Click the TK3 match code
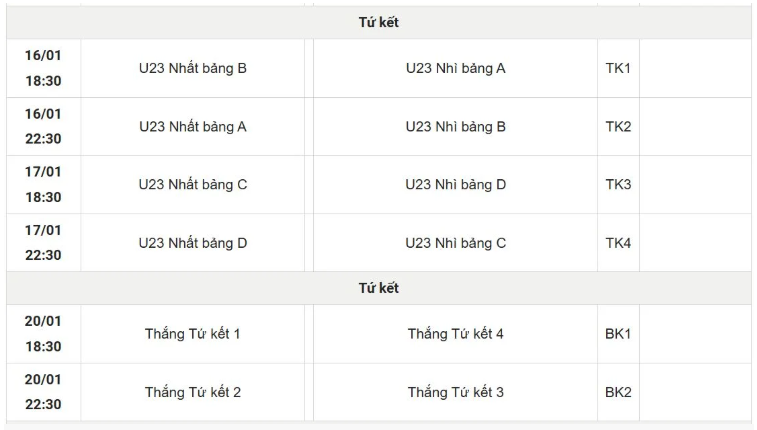Viewport: 757px width, 430px height. coord(618,184)
